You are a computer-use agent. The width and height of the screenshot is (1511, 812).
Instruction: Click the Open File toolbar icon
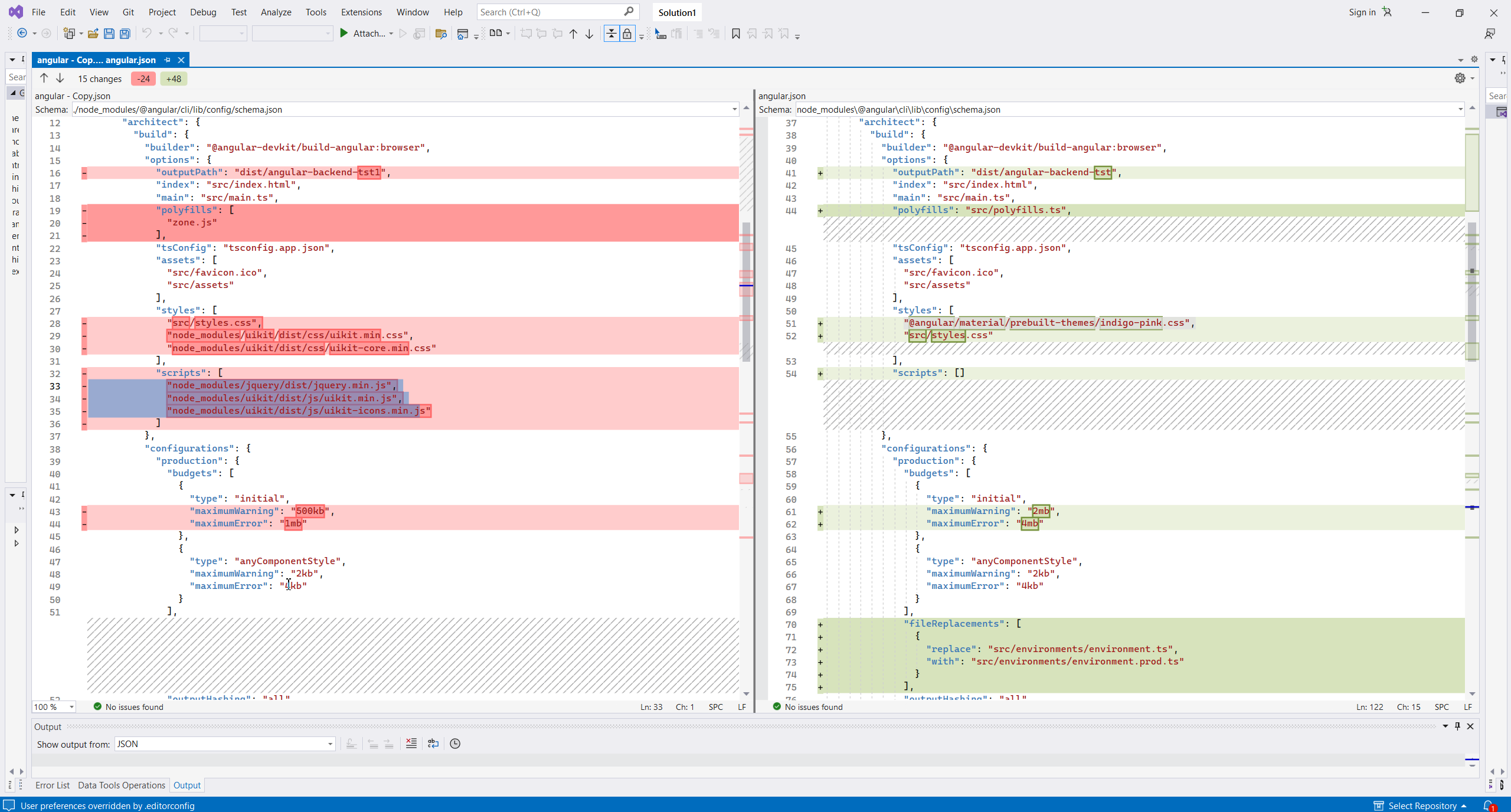click(93, 34)
